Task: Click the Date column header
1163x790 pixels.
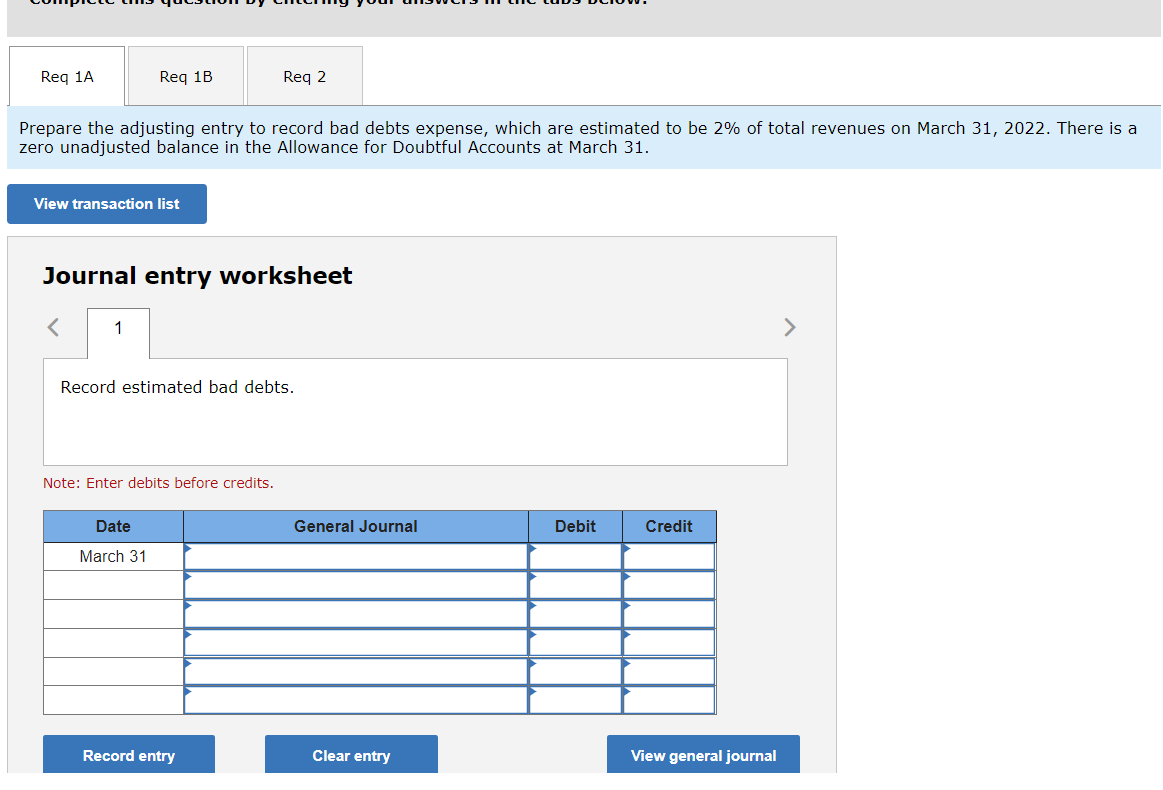Action: [x=113, y=527]
